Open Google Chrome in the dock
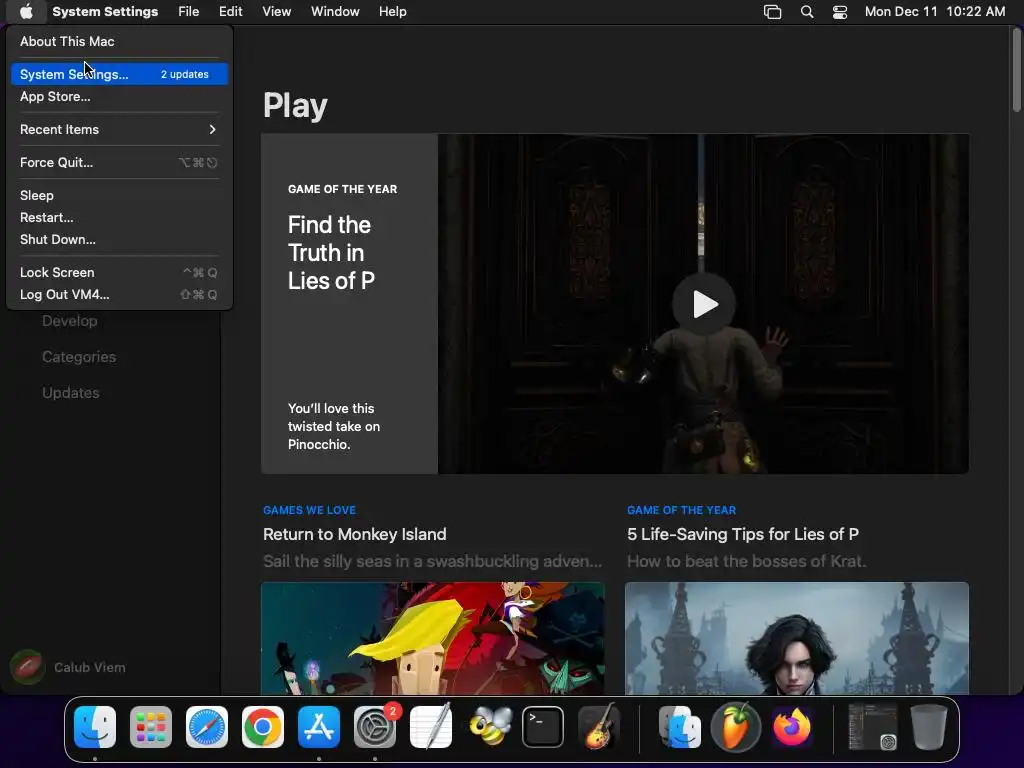This screenshot has width=1024, height=768. 263,727
